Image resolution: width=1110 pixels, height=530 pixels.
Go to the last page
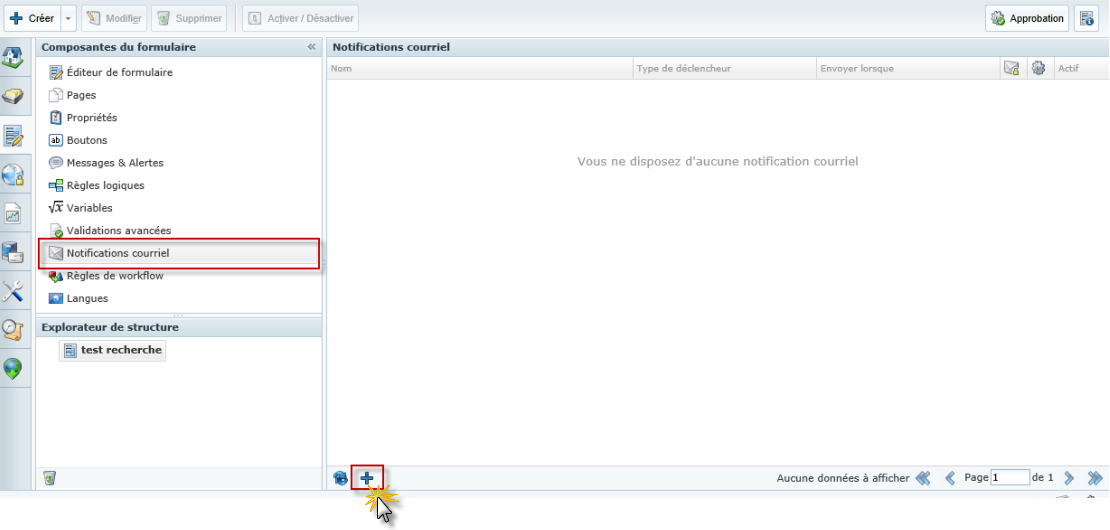tap(1094, 478)
